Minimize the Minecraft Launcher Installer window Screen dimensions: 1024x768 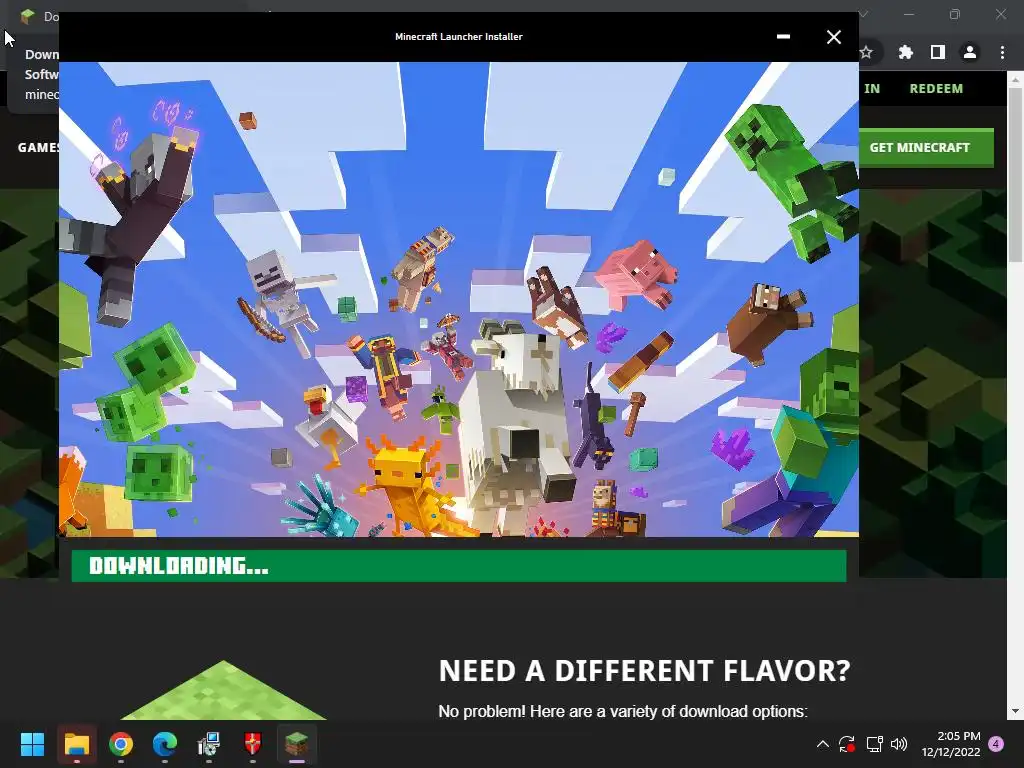(x=783, y=37)
